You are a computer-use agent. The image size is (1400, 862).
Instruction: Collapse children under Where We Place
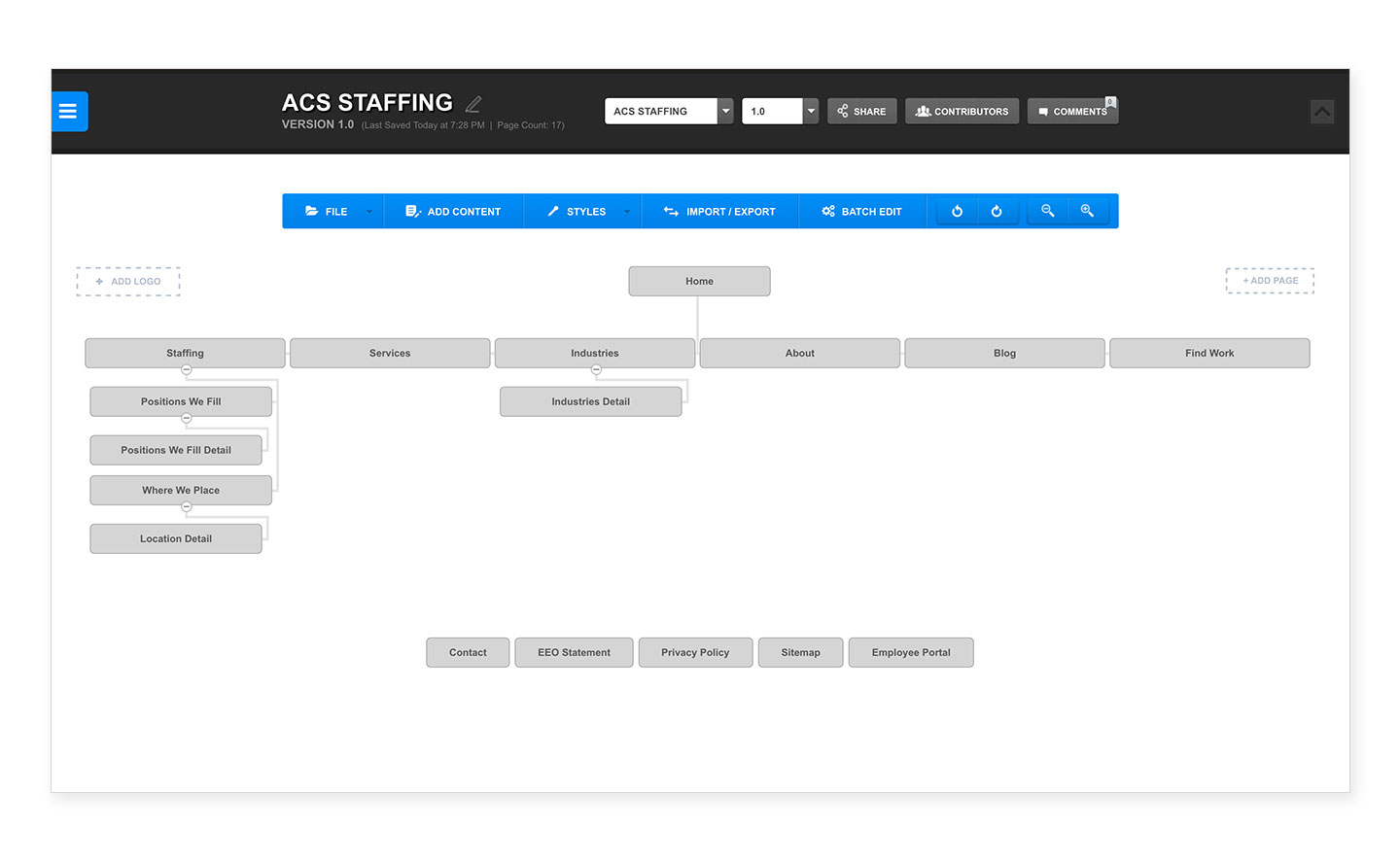(x=187, y=507)
